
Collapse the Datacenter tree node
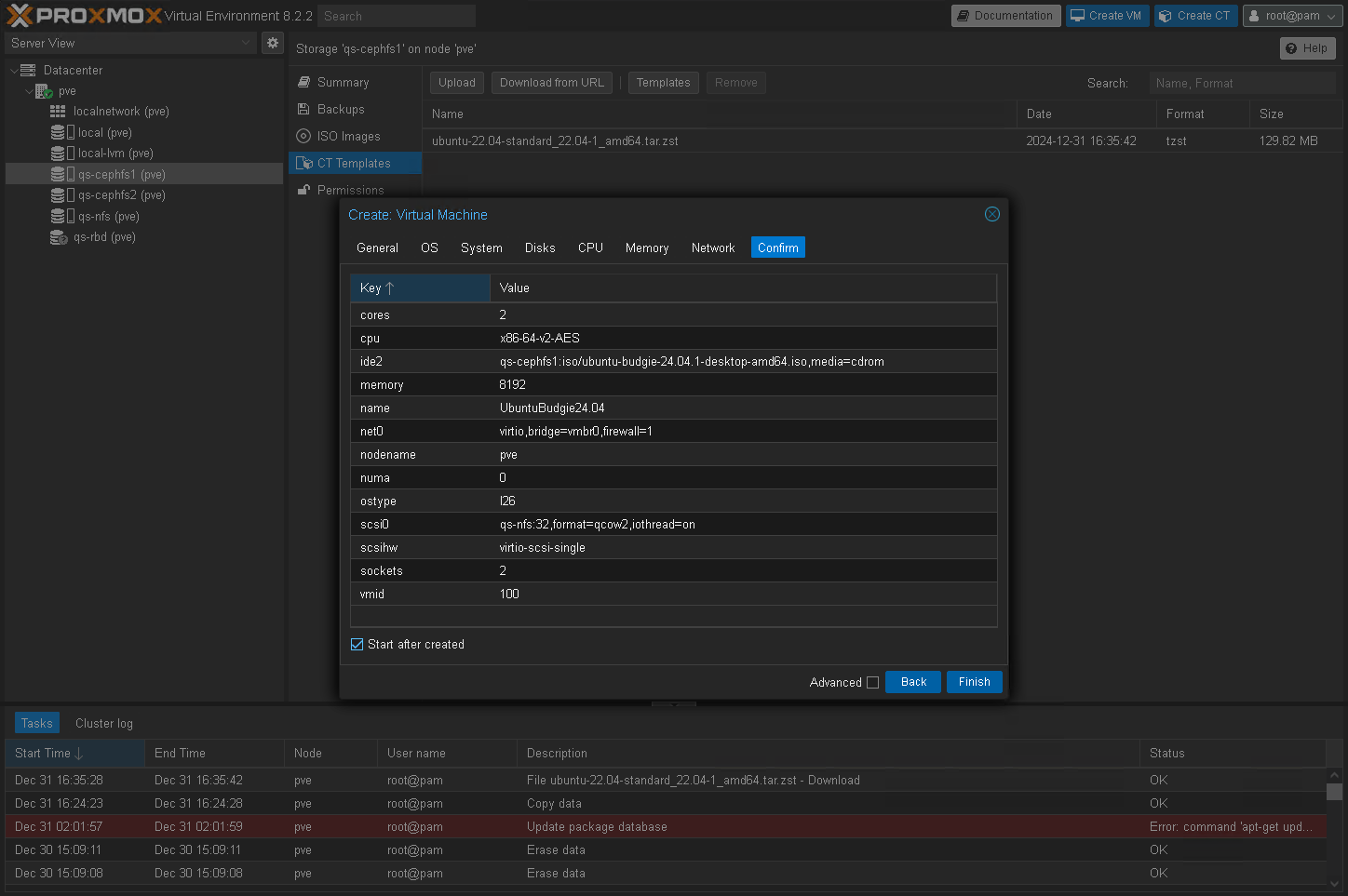click(14, 71)
